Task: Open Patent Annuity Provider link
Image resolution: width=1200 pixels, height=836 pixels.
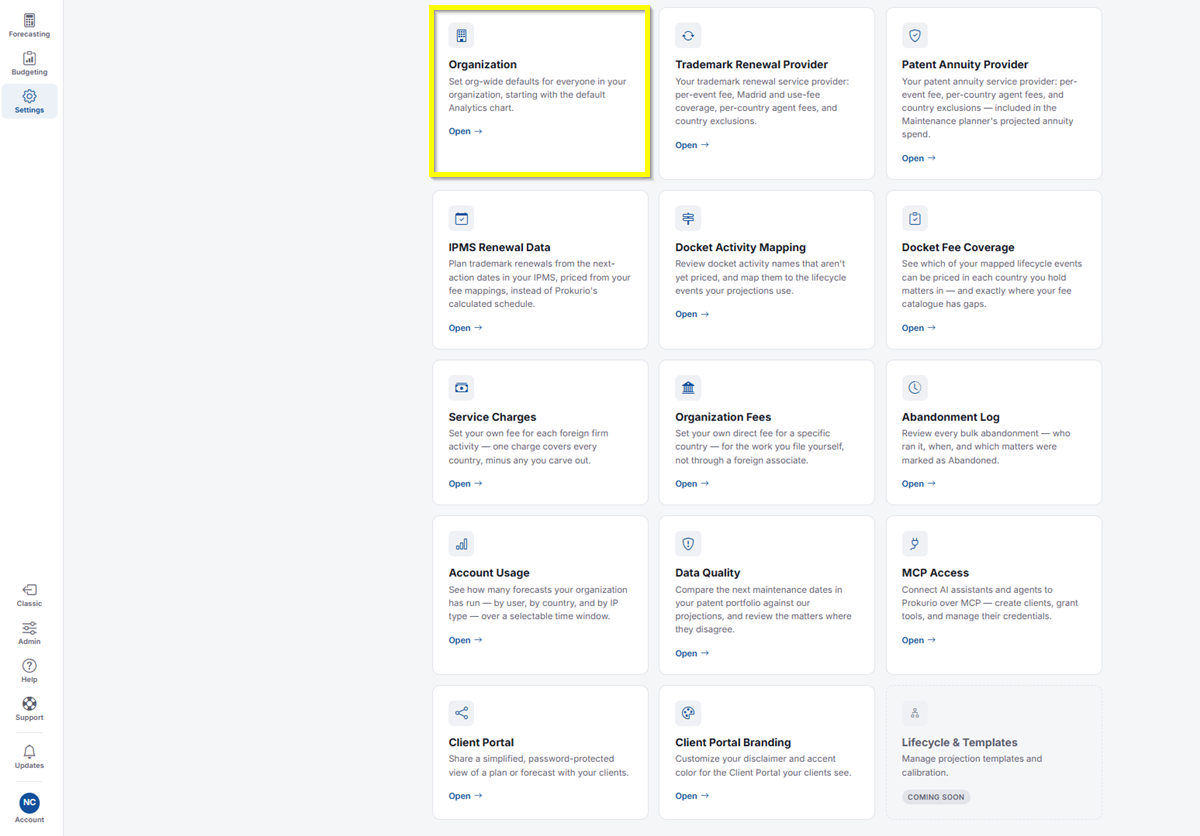Action: click(x=918, y=158)
